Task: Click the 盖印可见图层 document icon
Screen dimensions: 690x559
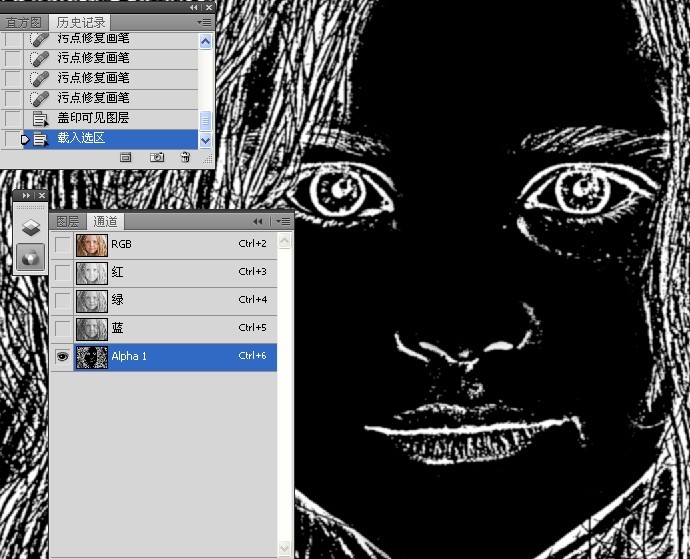Action: click(40, 119)
